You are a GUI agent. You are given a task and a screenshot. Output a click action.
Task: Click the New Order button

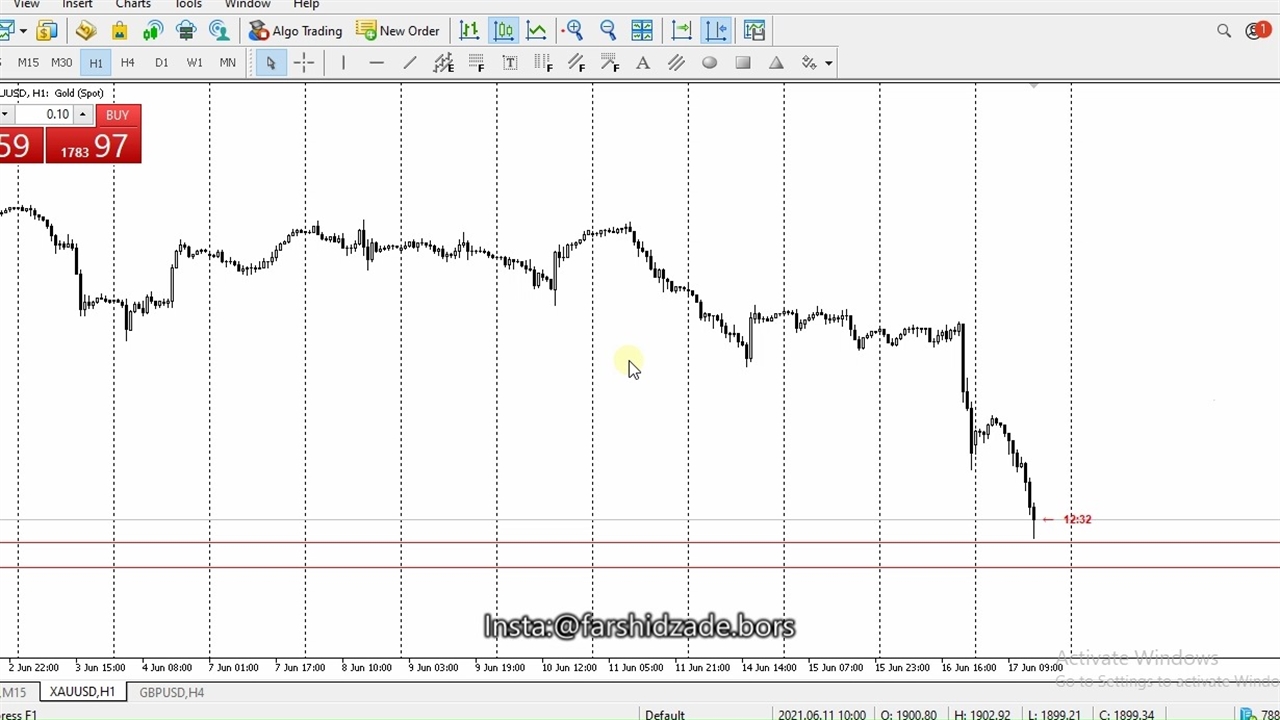click(x=397, y=31)
